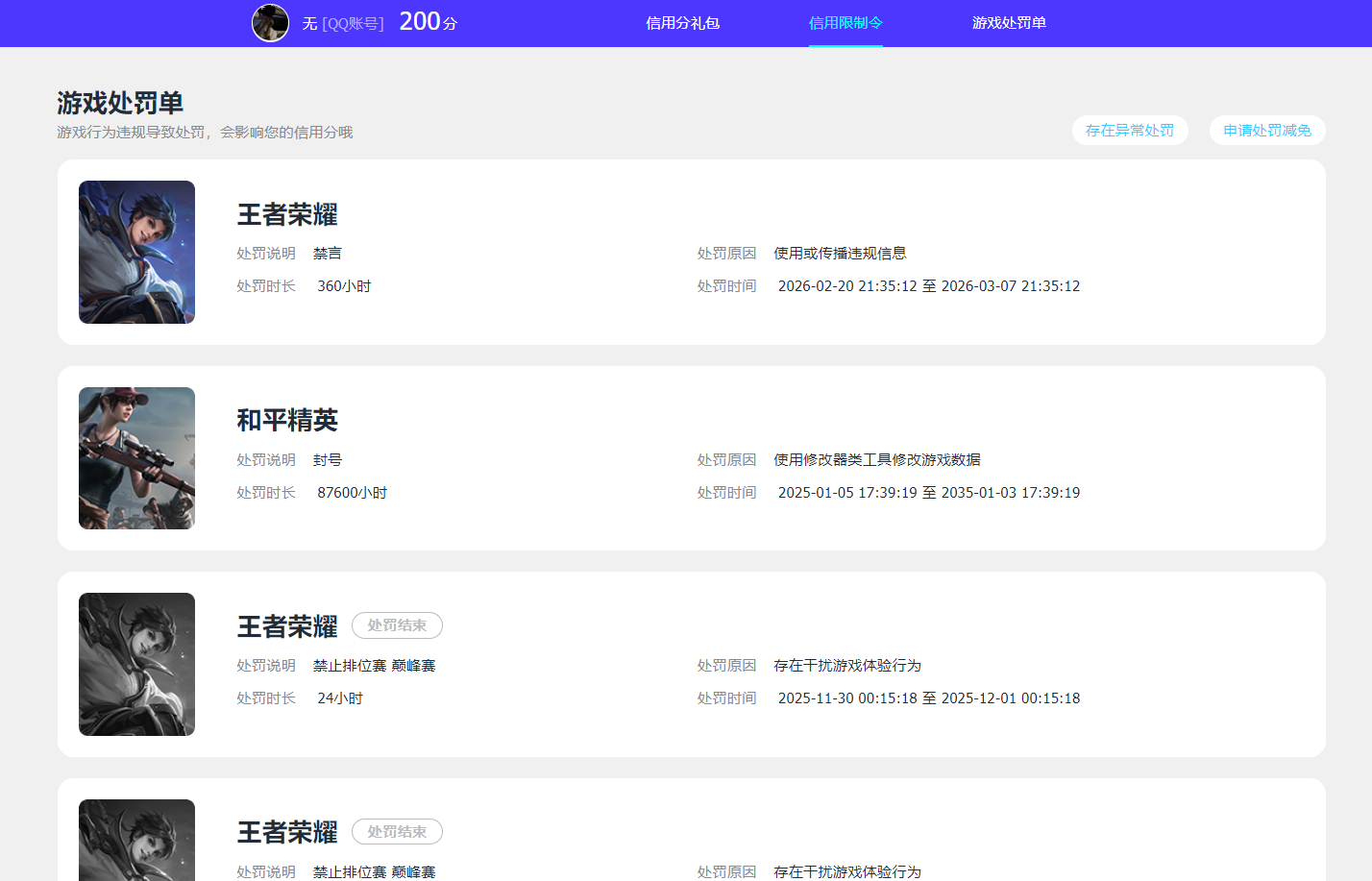Click the 禁言 punishment description
The width and height of the screenshot is (1372, 881).
point(327,253)
